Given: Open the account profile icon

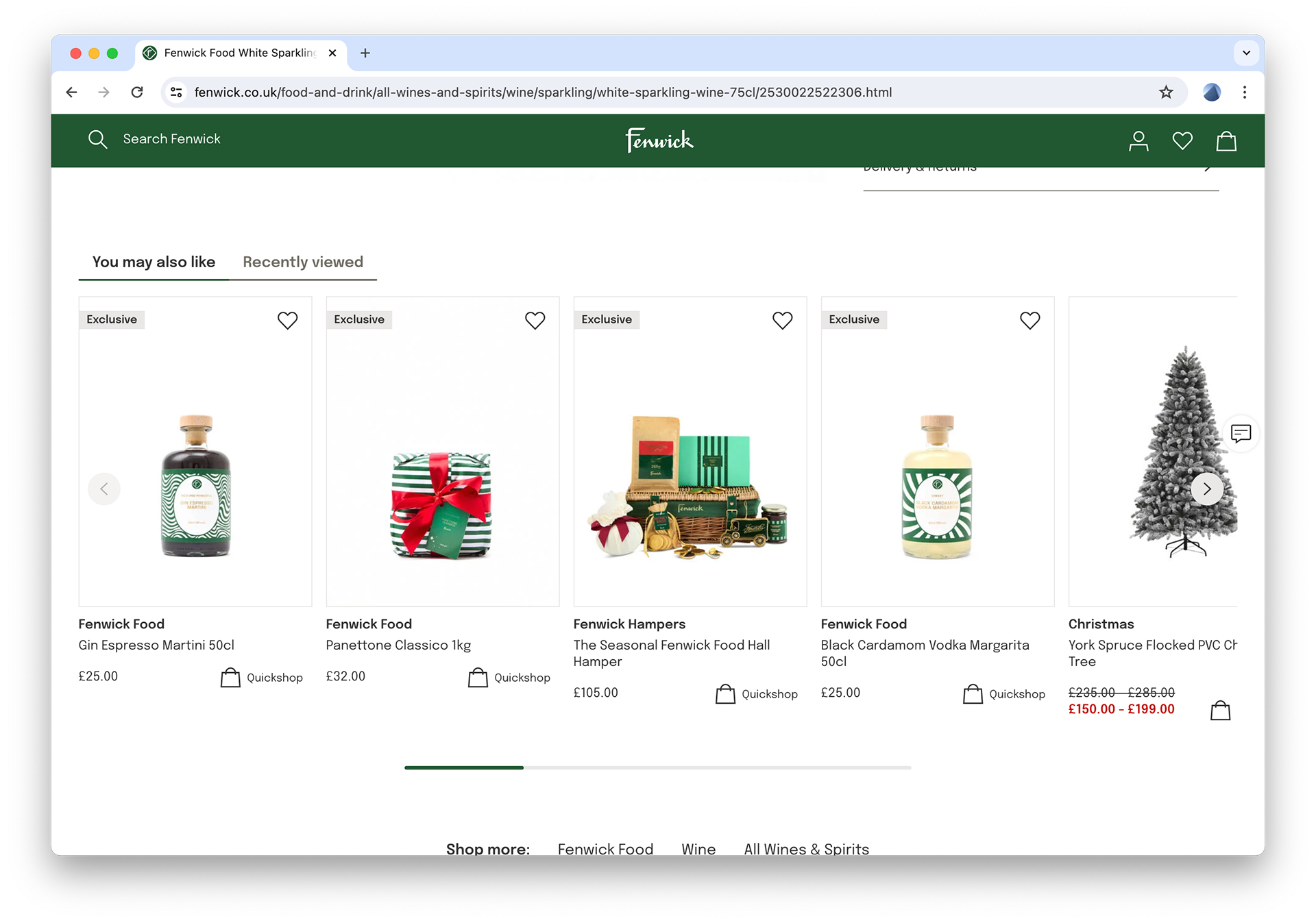Looking at the screenshot, I should [1138, 141].
